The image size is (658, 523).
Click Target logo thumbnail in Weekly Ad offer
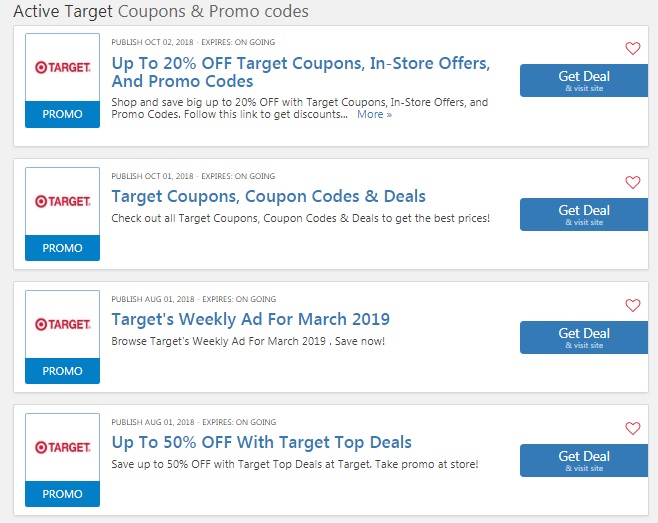pyautogui.click(x=63, y=324)
